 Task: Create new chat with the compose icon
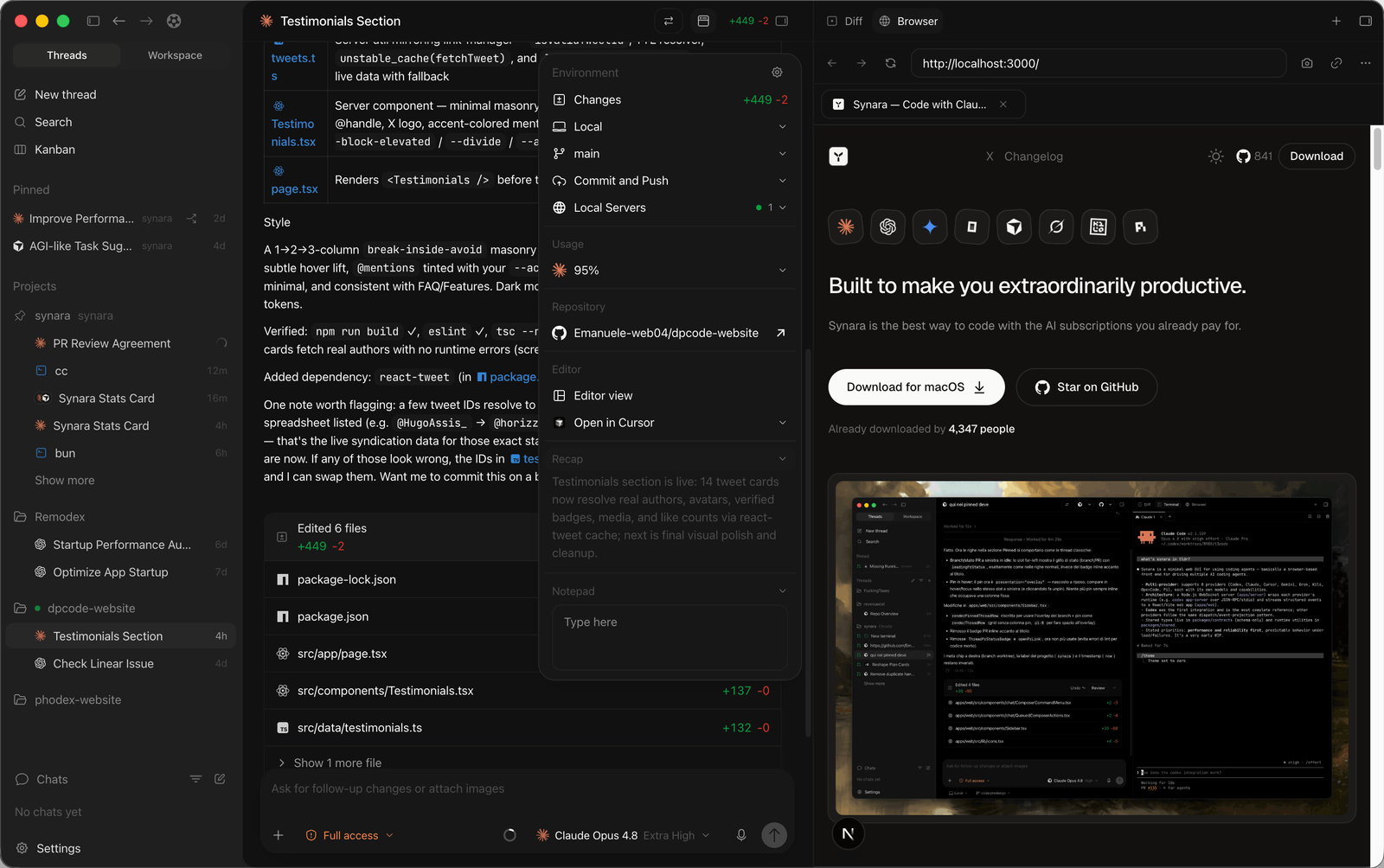point(220,779)
